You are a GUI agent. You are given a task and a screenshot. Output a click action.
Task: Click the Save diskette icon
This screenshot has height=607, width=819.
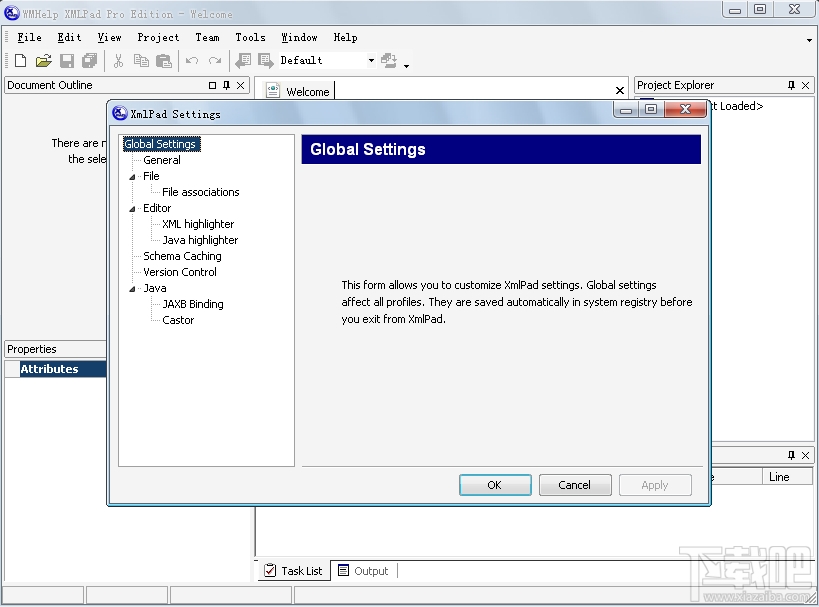67,61
